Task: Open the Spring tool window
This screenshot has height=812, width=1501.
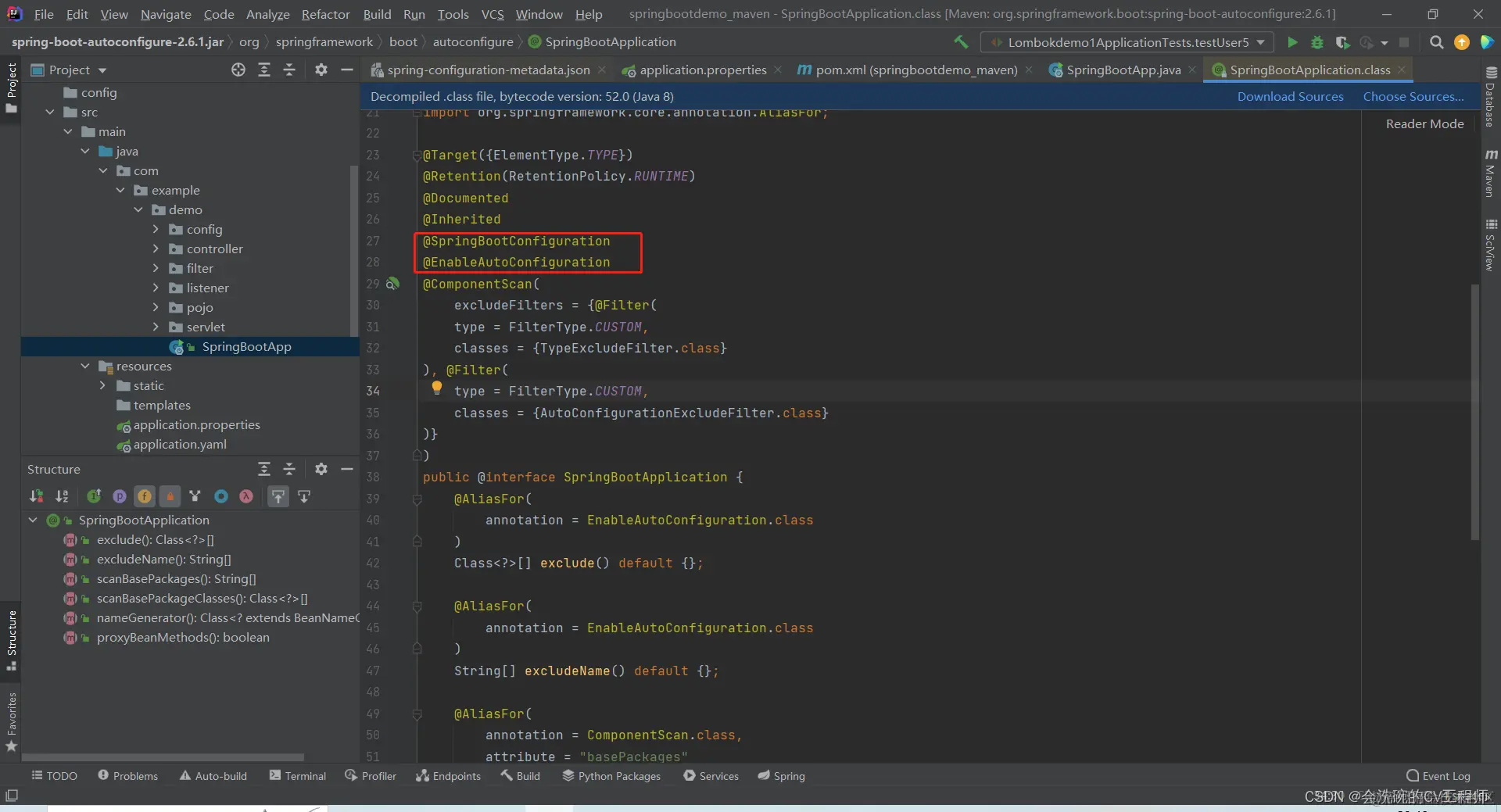Action: [x=781, y=776]
